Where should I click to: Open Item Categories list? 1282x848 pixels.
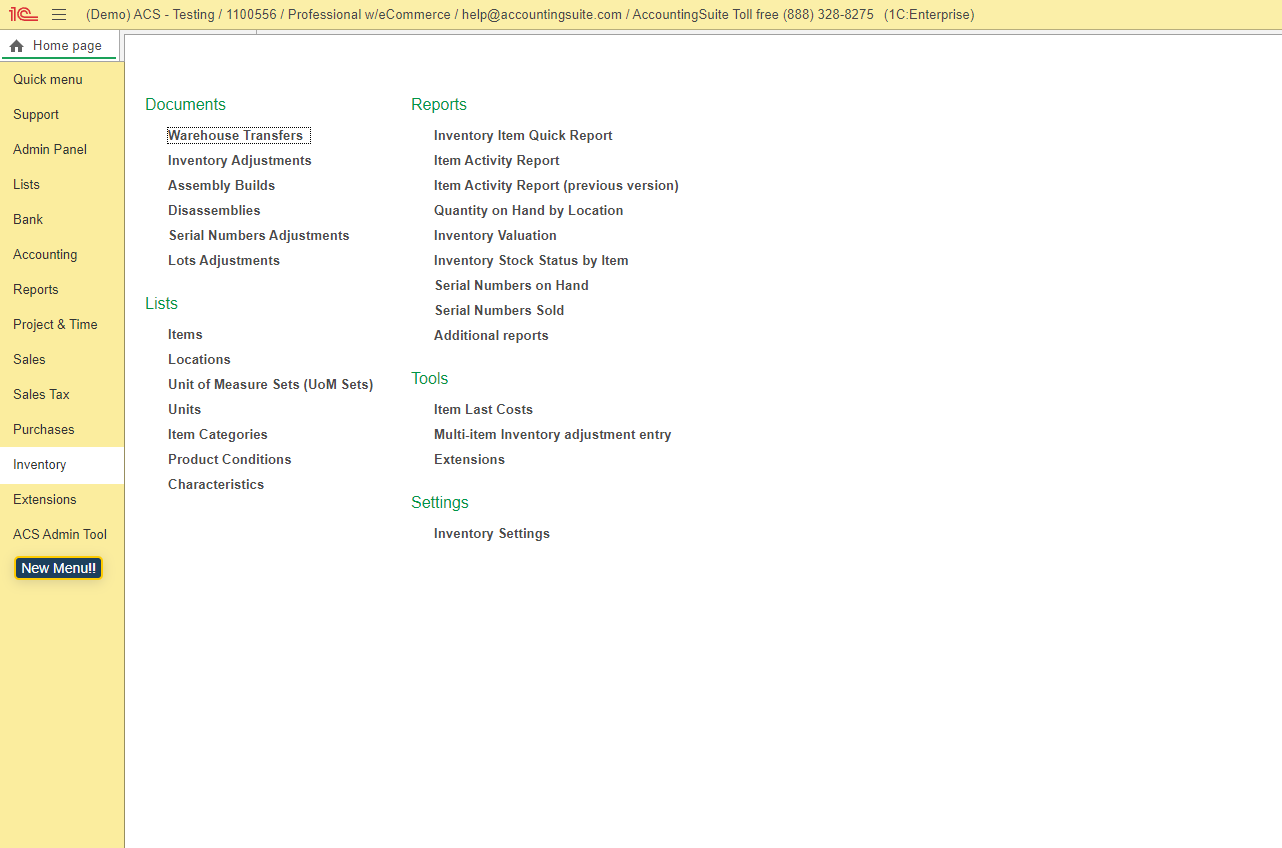point(218,435)
